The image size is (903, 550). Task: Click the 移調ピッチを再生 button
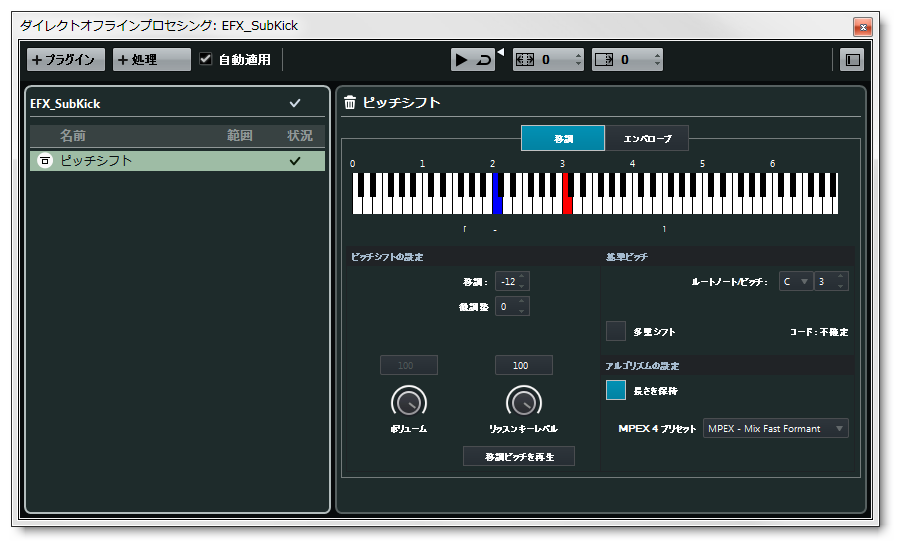[519, 457]
